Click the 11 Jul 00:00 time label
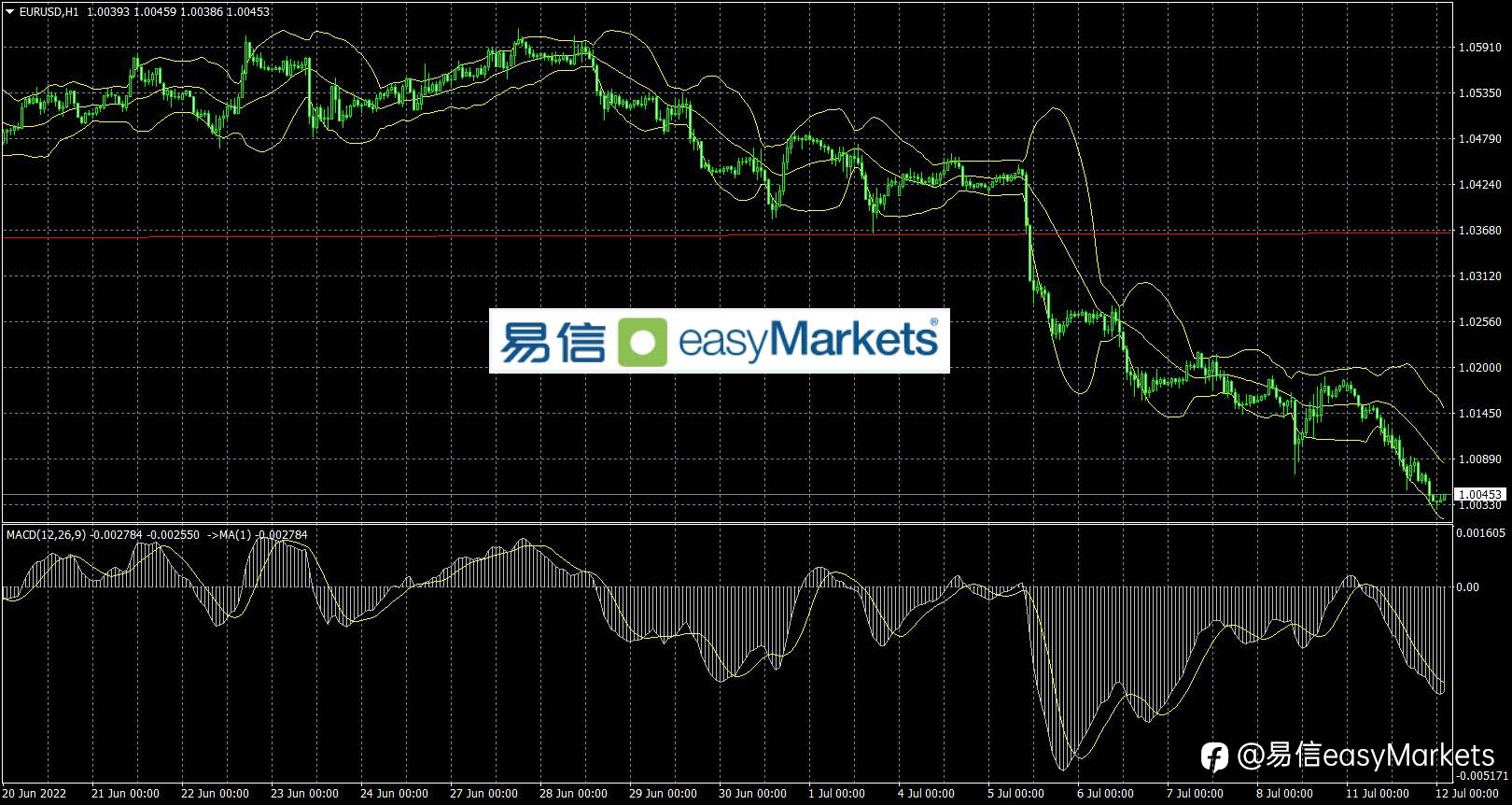 (x=1378, y=794)
